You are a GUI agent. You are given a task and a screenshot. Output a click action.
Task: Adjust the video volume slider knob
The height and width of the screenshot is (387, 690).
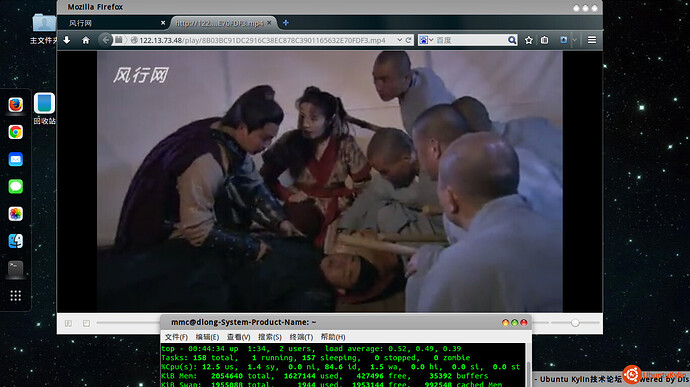point(575,323)
